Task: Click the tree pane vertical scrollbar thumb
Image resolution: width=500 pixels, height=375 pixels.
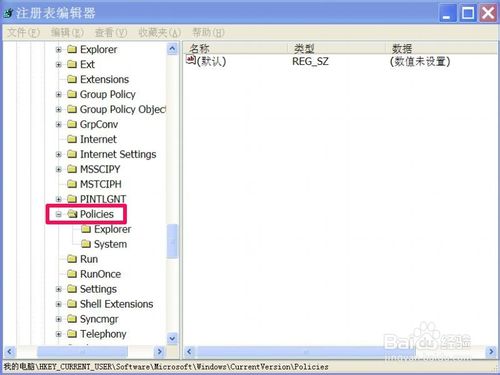Action: tap(172, 241)
